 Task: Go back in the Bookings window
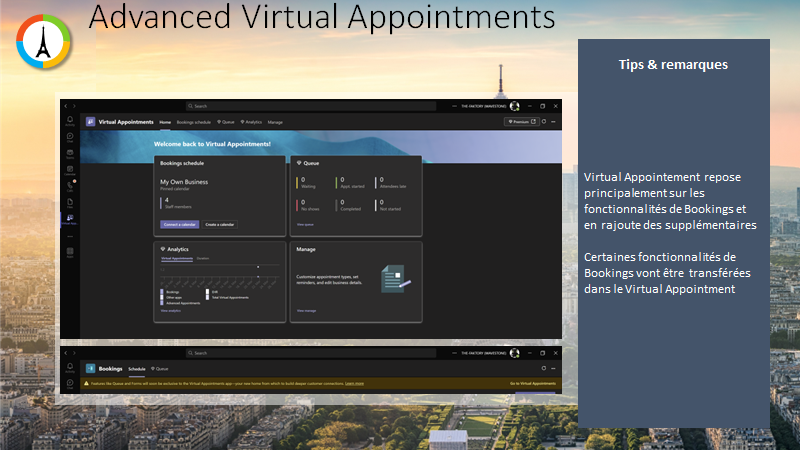66,353
